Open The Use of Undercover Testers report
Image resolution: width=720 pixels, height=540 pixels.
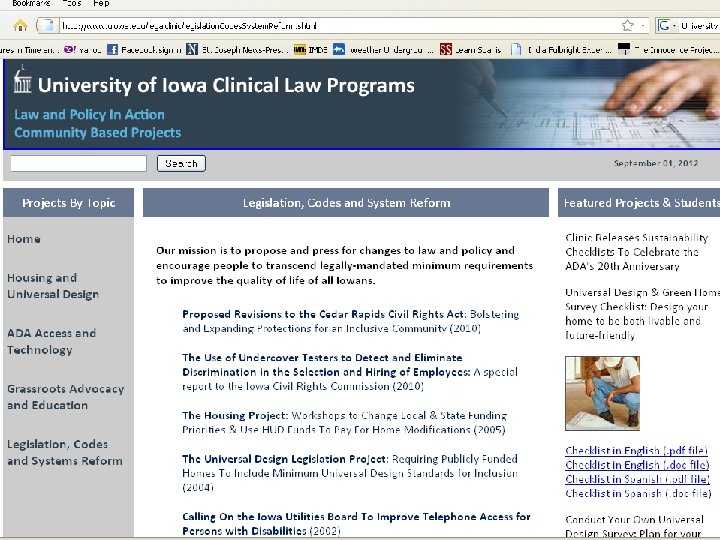coord(350,371)
